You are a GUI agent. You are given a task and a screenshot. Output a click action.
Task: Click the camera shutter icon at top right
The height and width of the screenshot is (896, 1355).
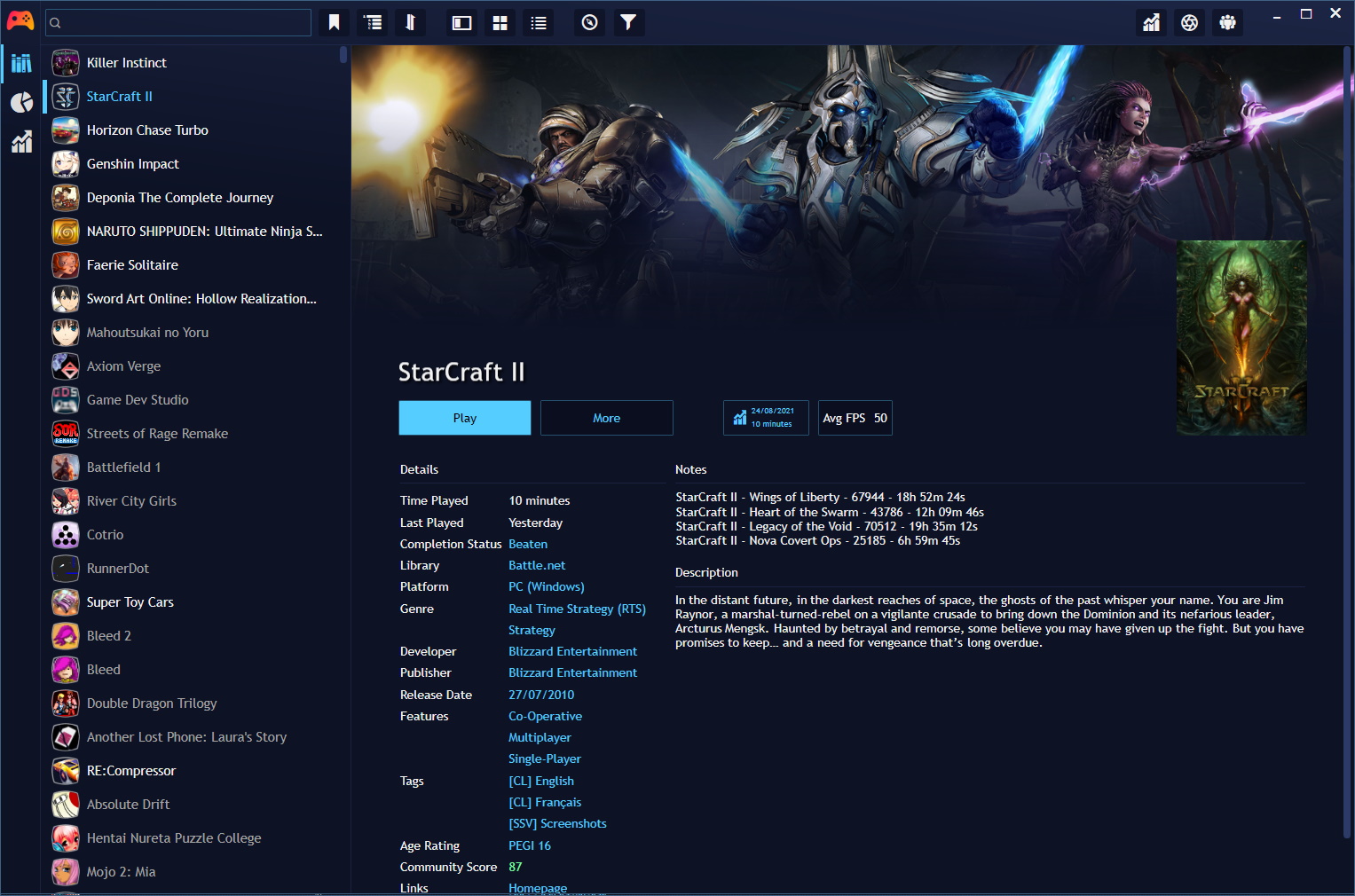click(1189, 22)
